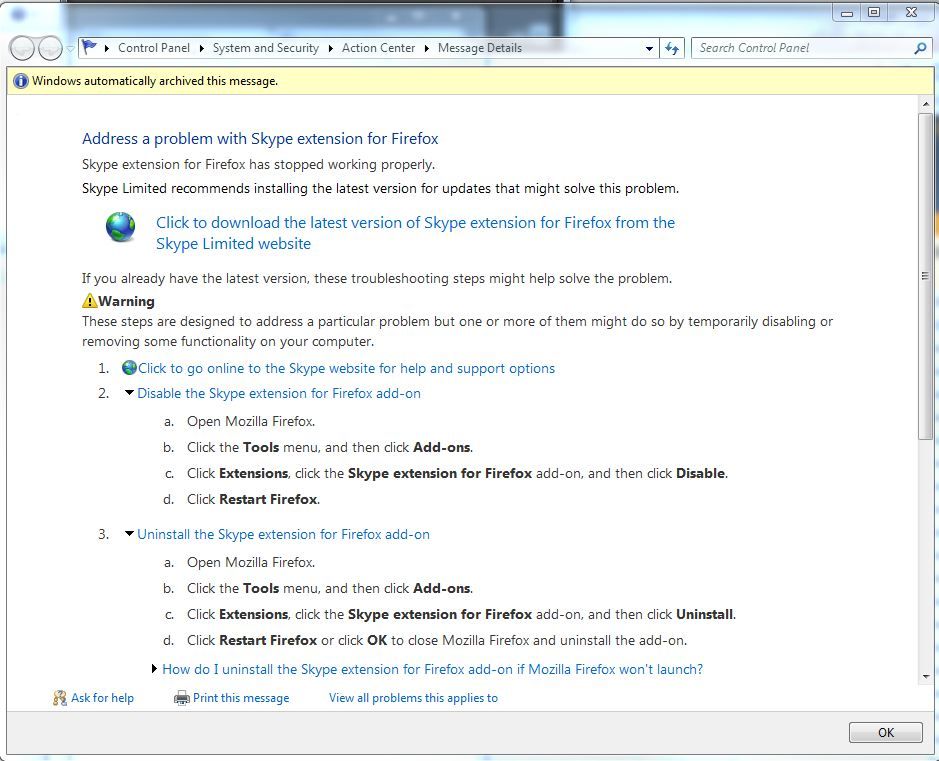Open the Skype extension download link
939x761 pixels.
click(x=415, y=222)
